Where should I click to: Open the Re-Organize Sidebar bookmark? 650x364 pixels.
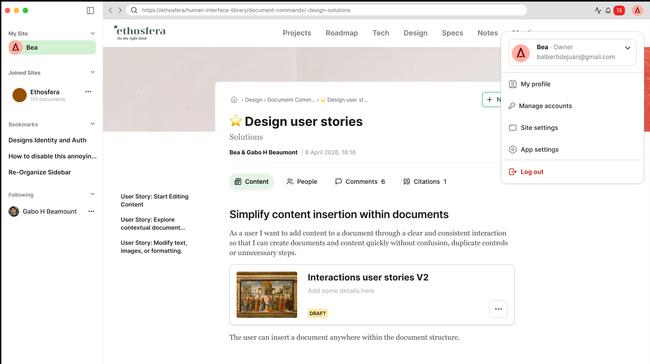tap(40, 172)
